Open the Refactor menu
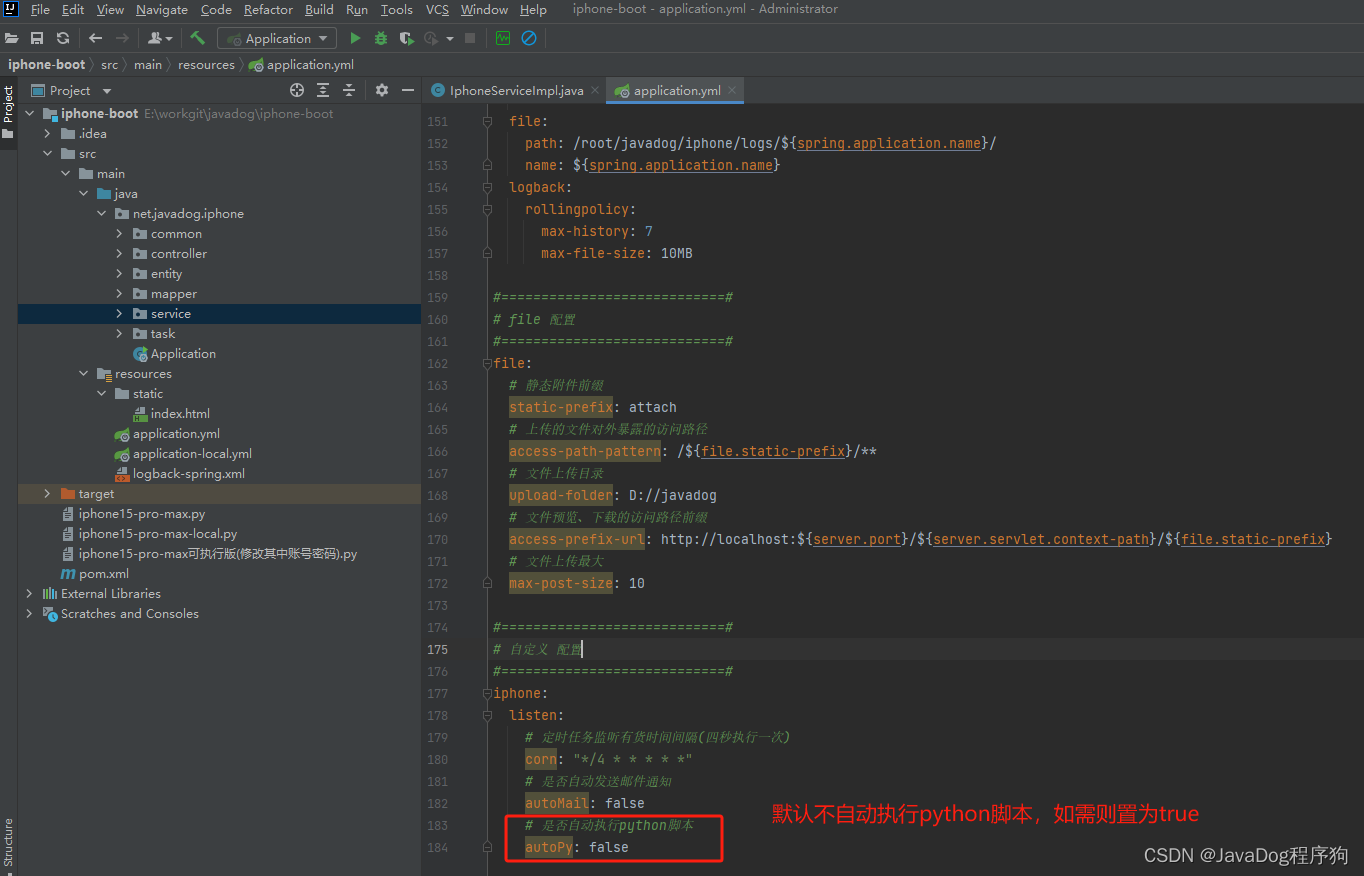 tap(268, 10)
